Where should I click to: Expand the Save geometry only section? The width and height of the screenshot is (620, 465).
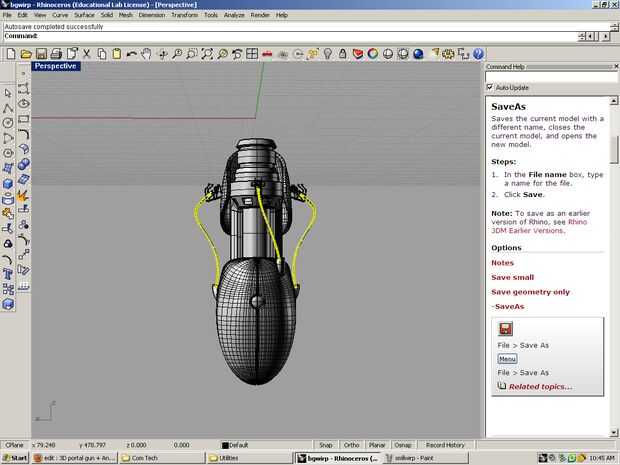click(530, 292)
